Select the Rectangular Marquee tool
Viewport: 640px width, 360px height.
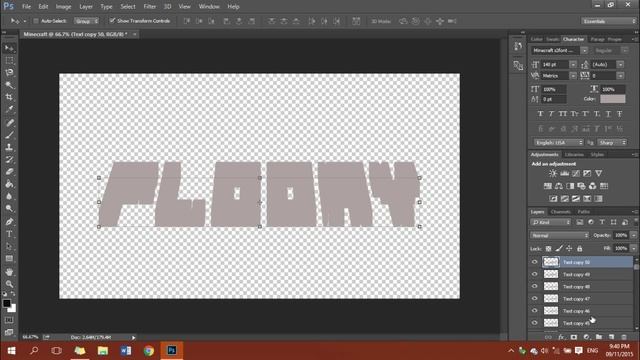click(9, 60)
